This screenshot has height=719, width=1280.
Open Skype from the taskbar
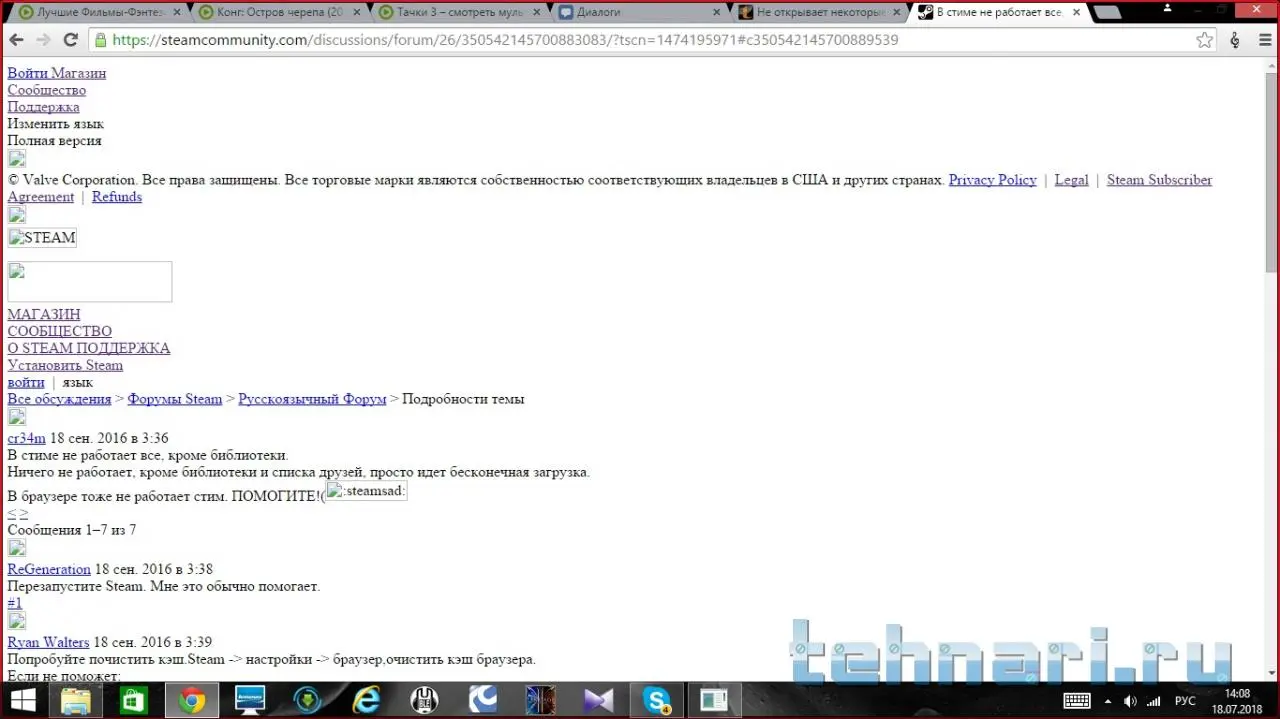coord(657,700)
